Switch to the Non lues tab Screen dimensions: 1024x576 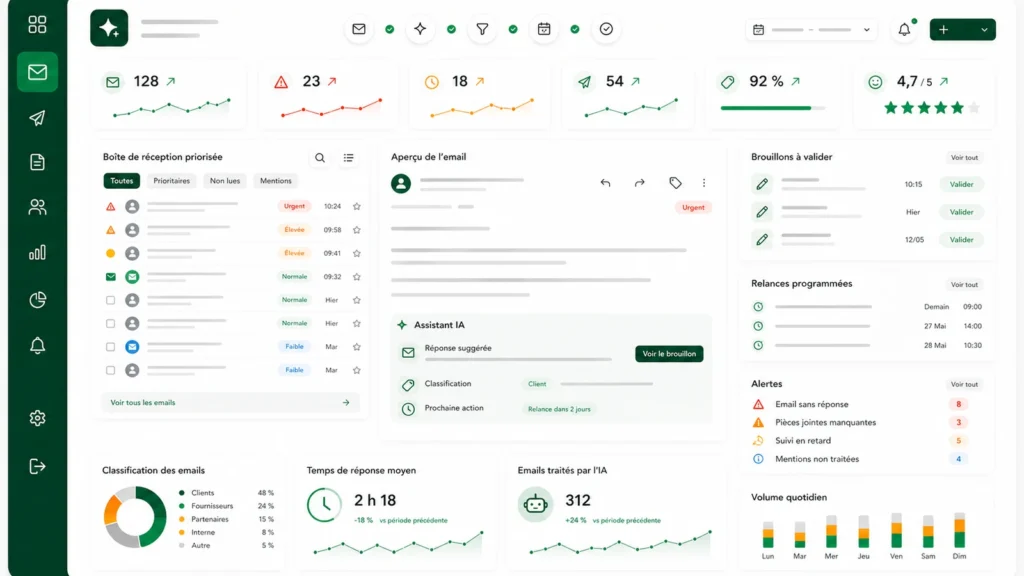pyautogui.click(x=225, y=181)
